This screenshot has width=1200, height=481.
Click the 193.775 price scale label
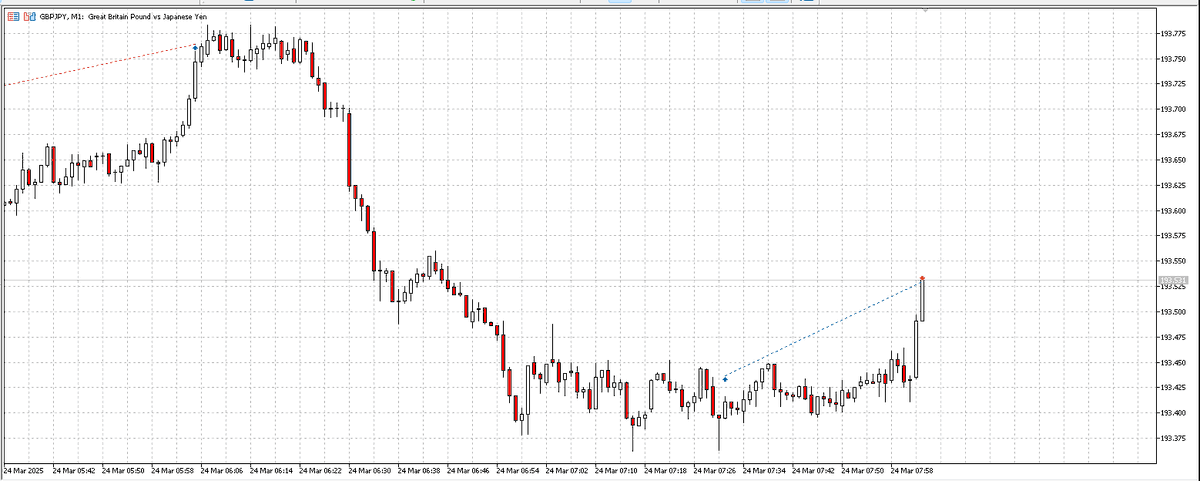(1172, 34)
